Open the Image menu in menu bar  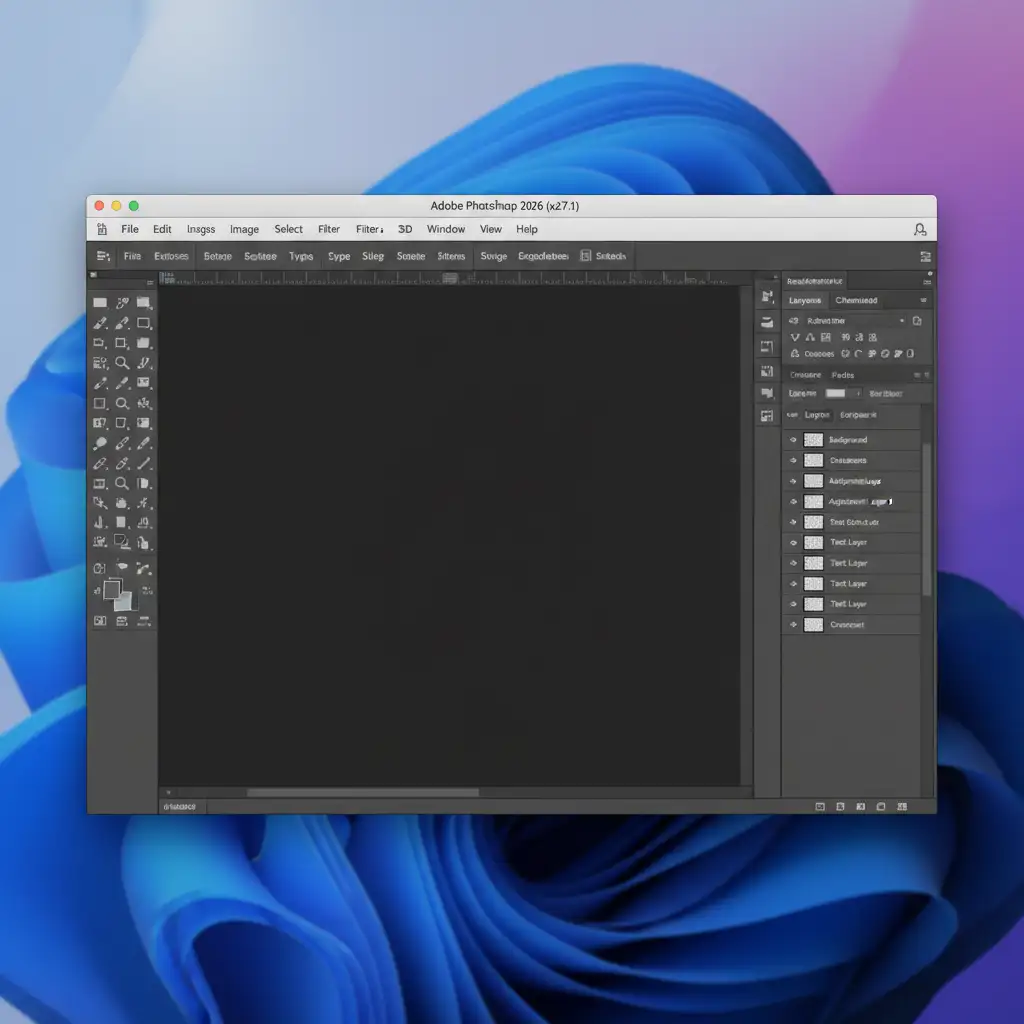point(244,229)
